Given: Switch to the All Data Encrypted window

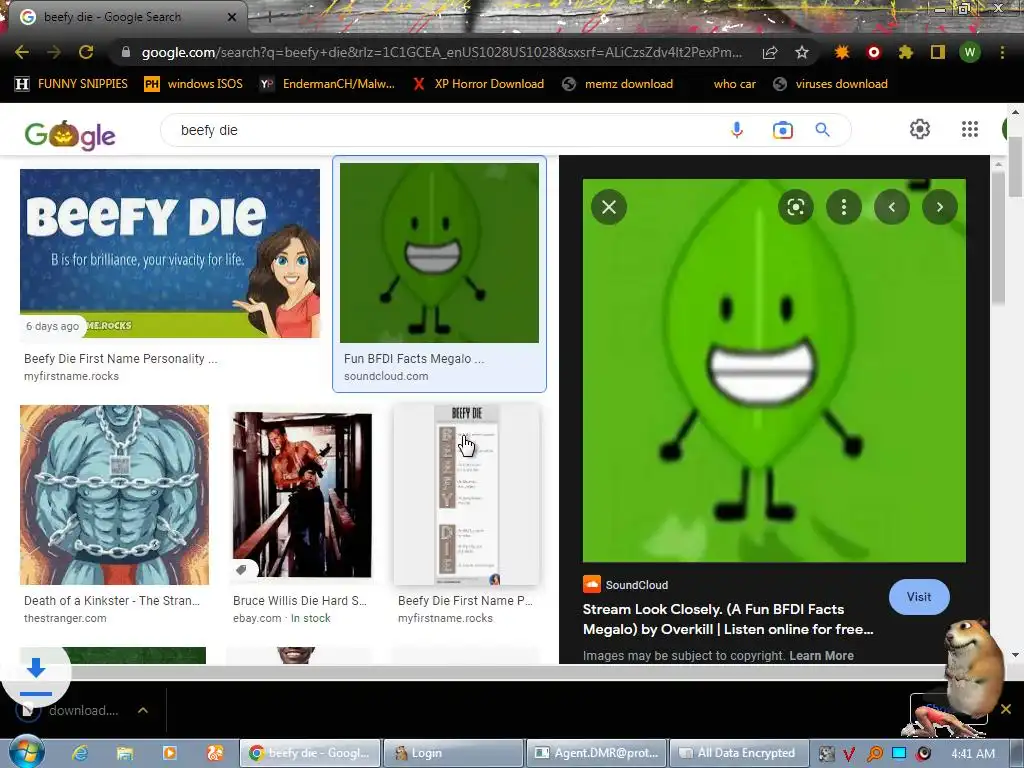Looking at the screenshot, I should click(x=739, y=753).
